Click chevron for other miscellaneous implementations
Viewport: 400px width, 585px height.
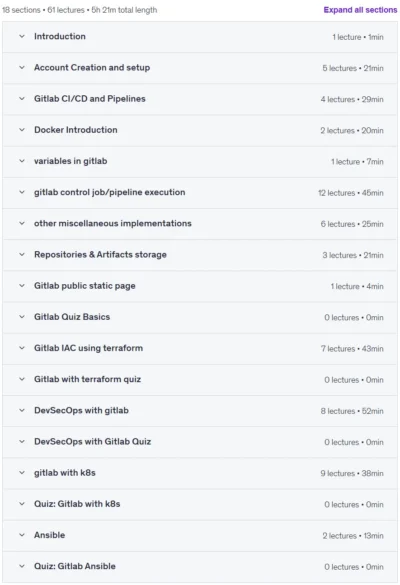click(22, 223)
